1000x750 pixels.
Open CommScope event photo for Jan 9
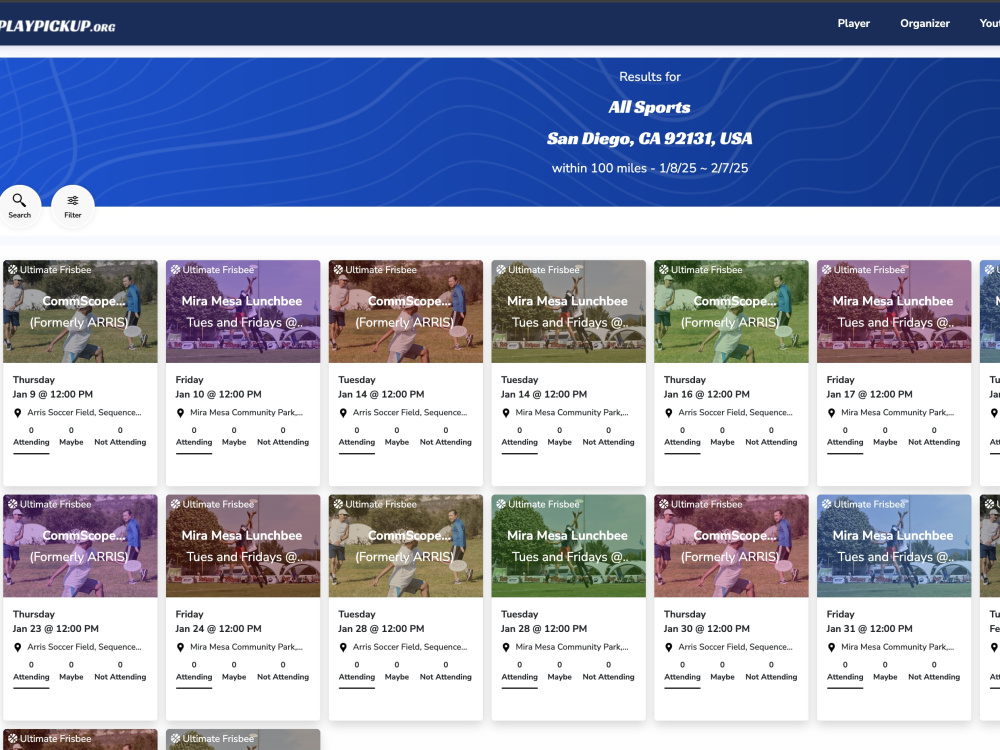coord(80,311)
